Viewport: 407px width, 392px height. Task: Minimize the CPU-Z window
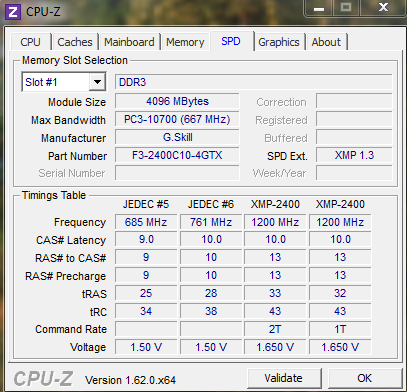[x=319, y=8]
